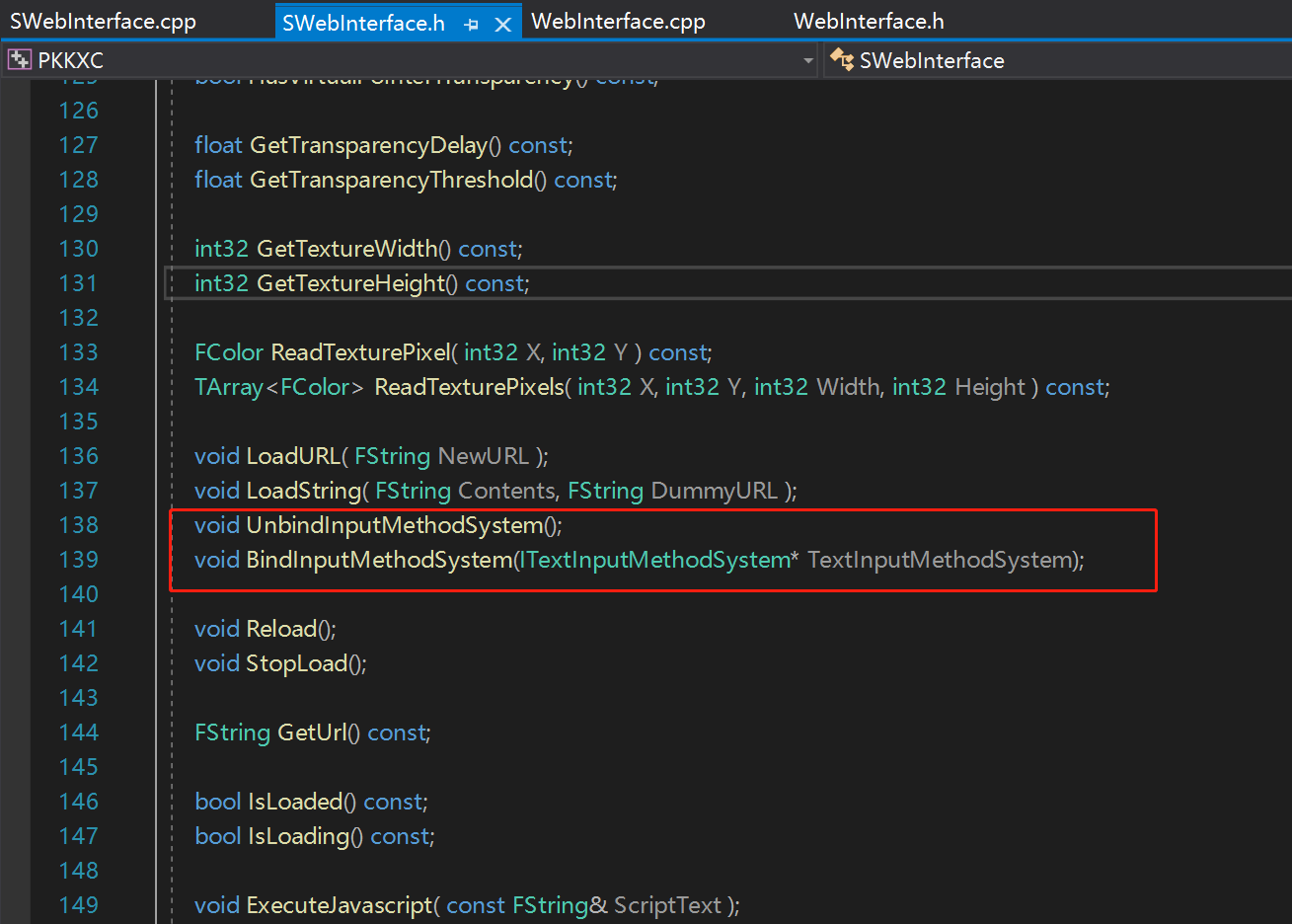The height and width of the screenshot is (924, 1292).
Task: Switch to the WebInterface.h tab
Action: [869, 21]
